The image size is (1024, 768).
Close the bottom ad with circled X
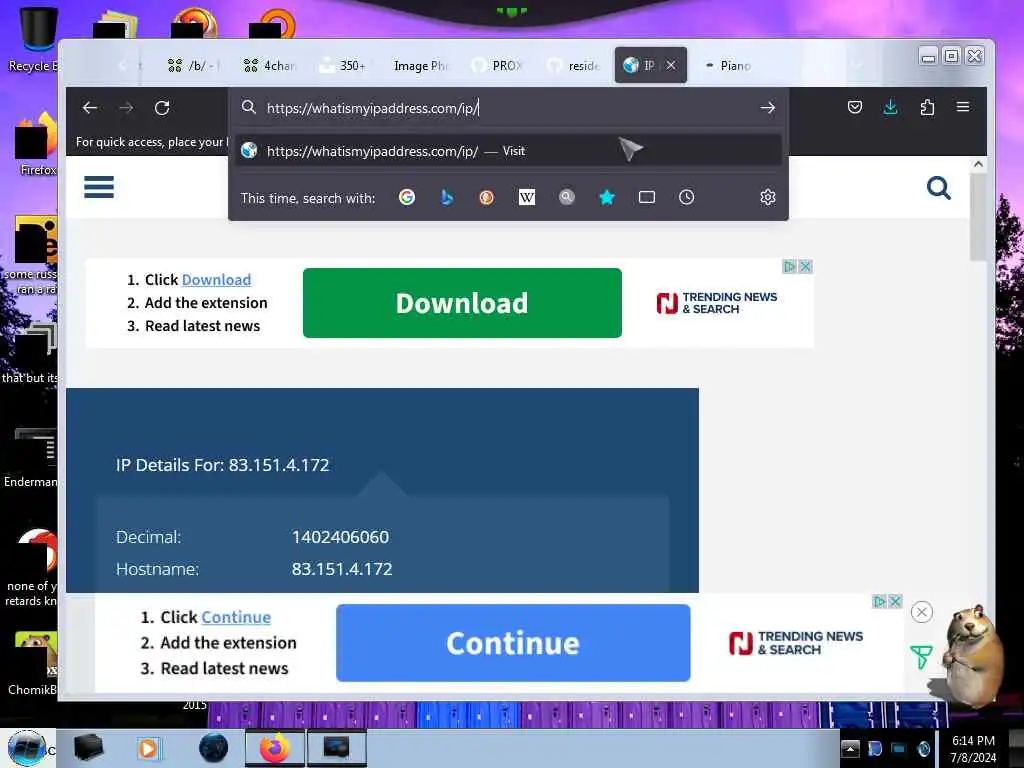pos(921,613)
